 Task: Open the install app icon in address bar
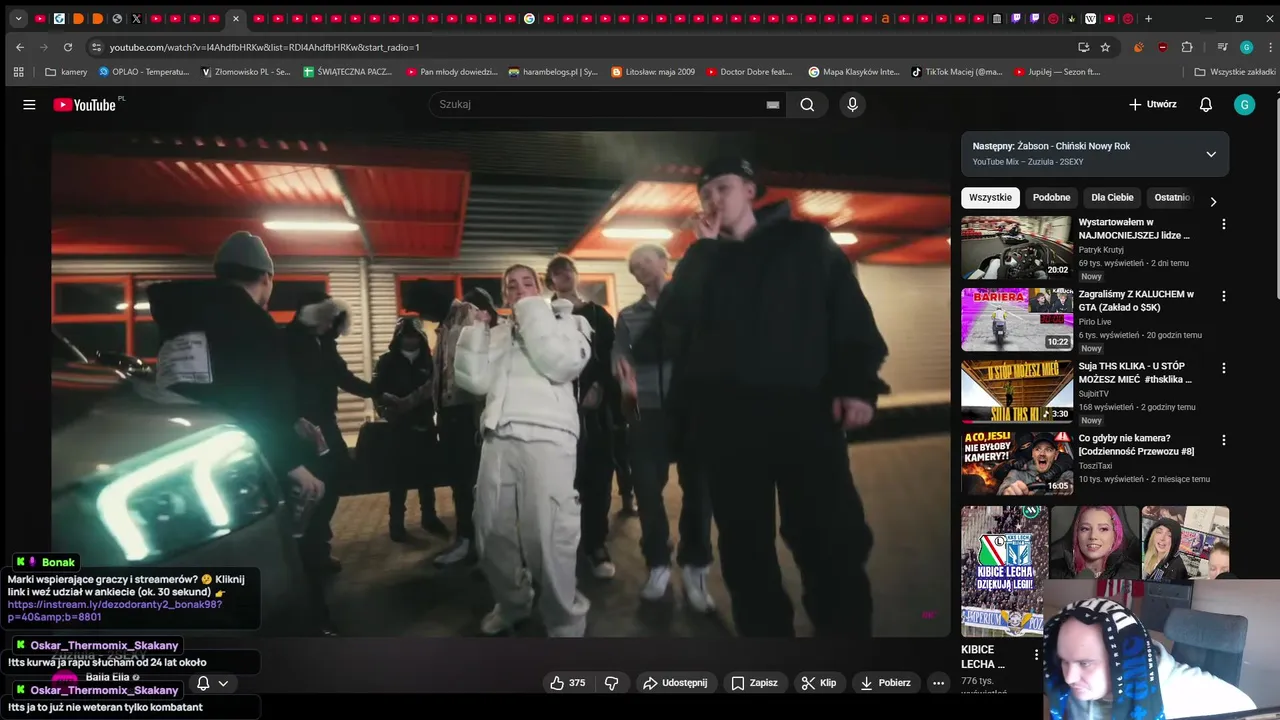tap(1083, 47)
